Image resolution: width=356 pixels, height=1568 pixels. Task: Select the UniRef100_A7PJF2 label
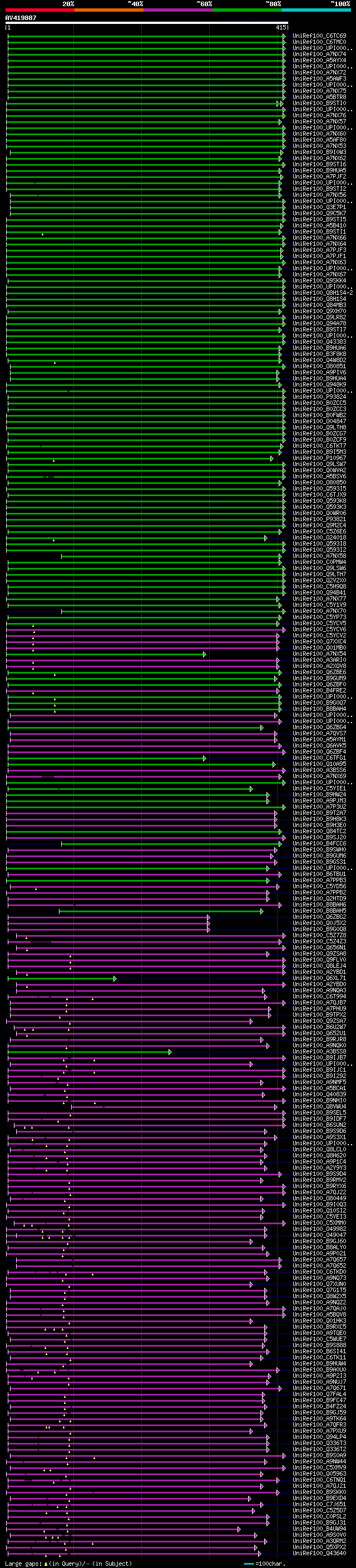pos(319,176)
